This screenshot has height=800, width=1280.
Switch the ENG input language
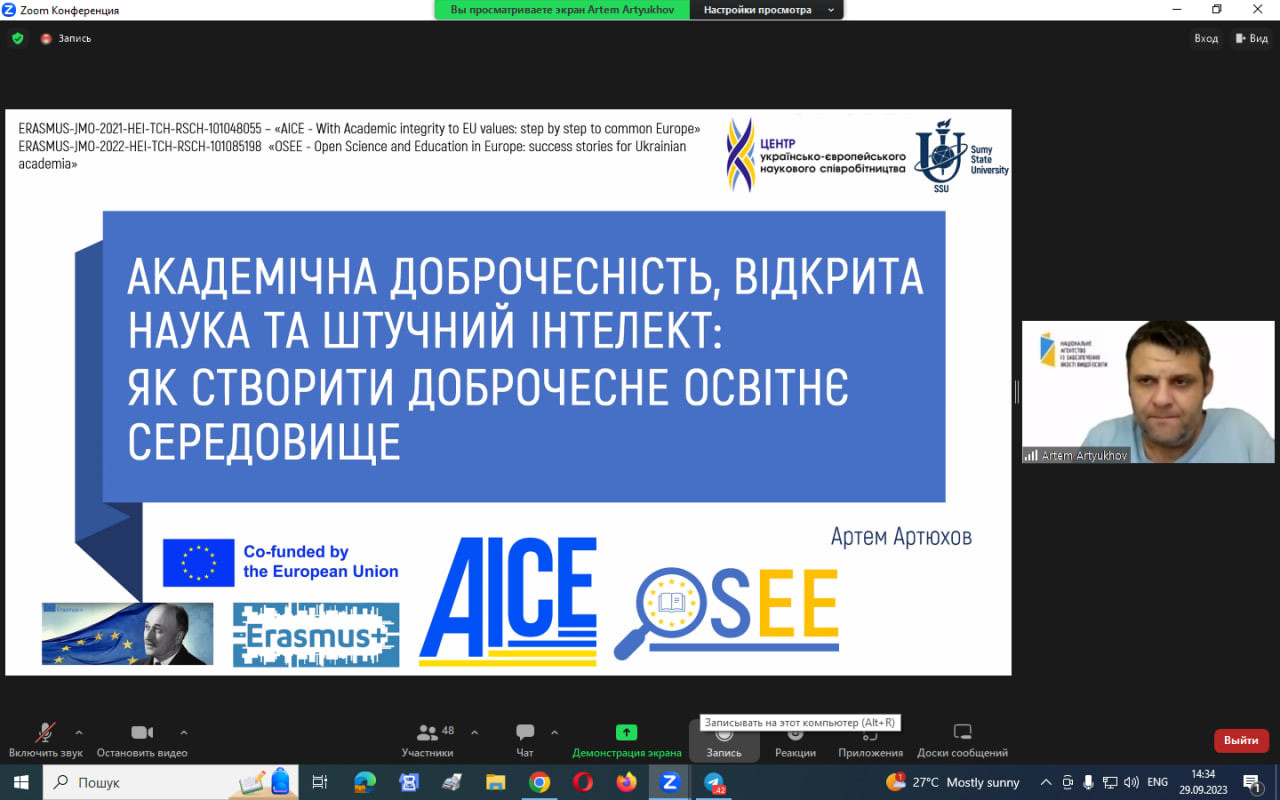coord(1158,782)
